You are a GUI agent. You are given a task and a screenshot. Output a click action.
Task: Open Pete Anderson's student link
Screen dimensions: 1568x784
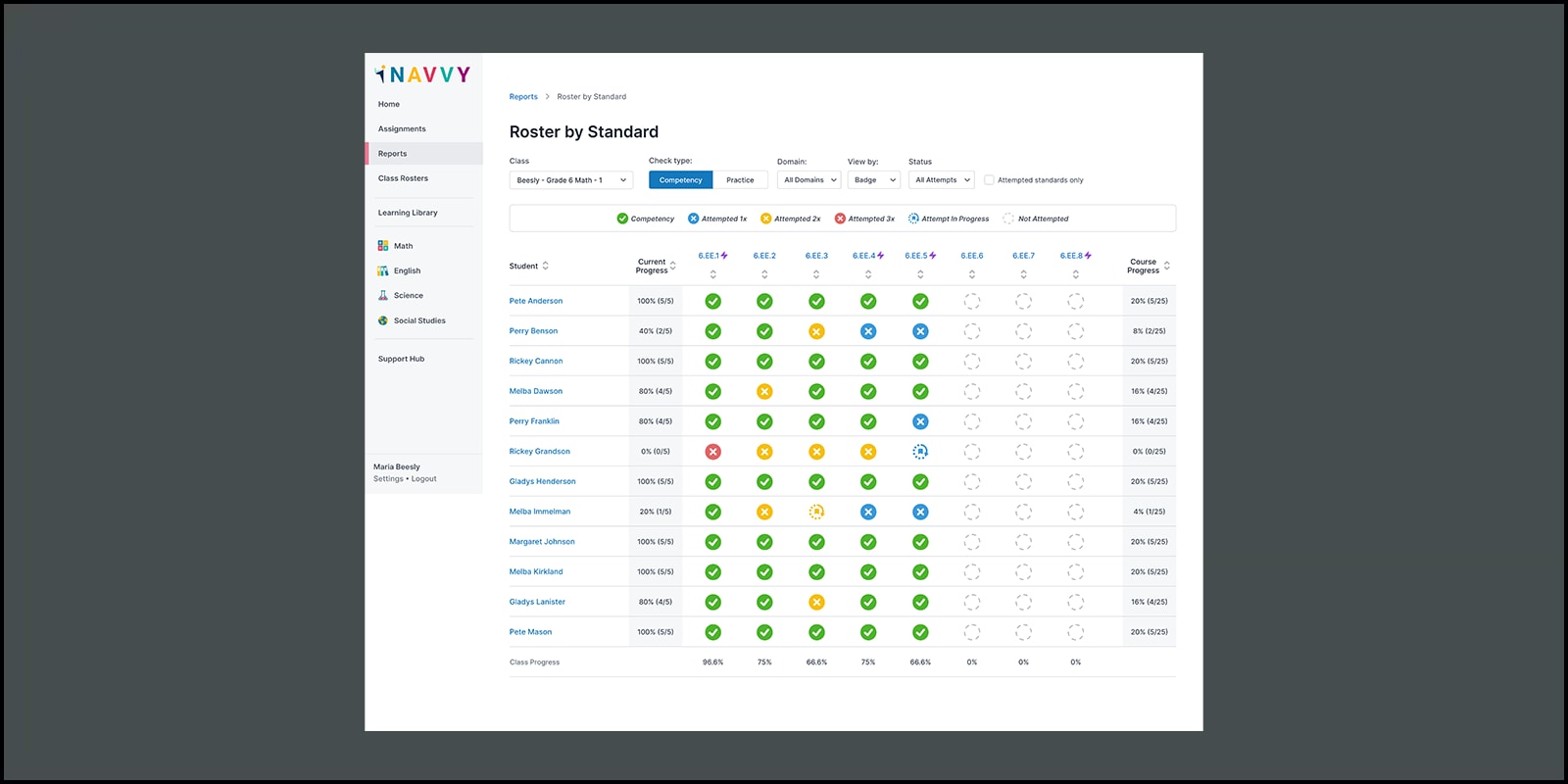[x=536, y=301]
